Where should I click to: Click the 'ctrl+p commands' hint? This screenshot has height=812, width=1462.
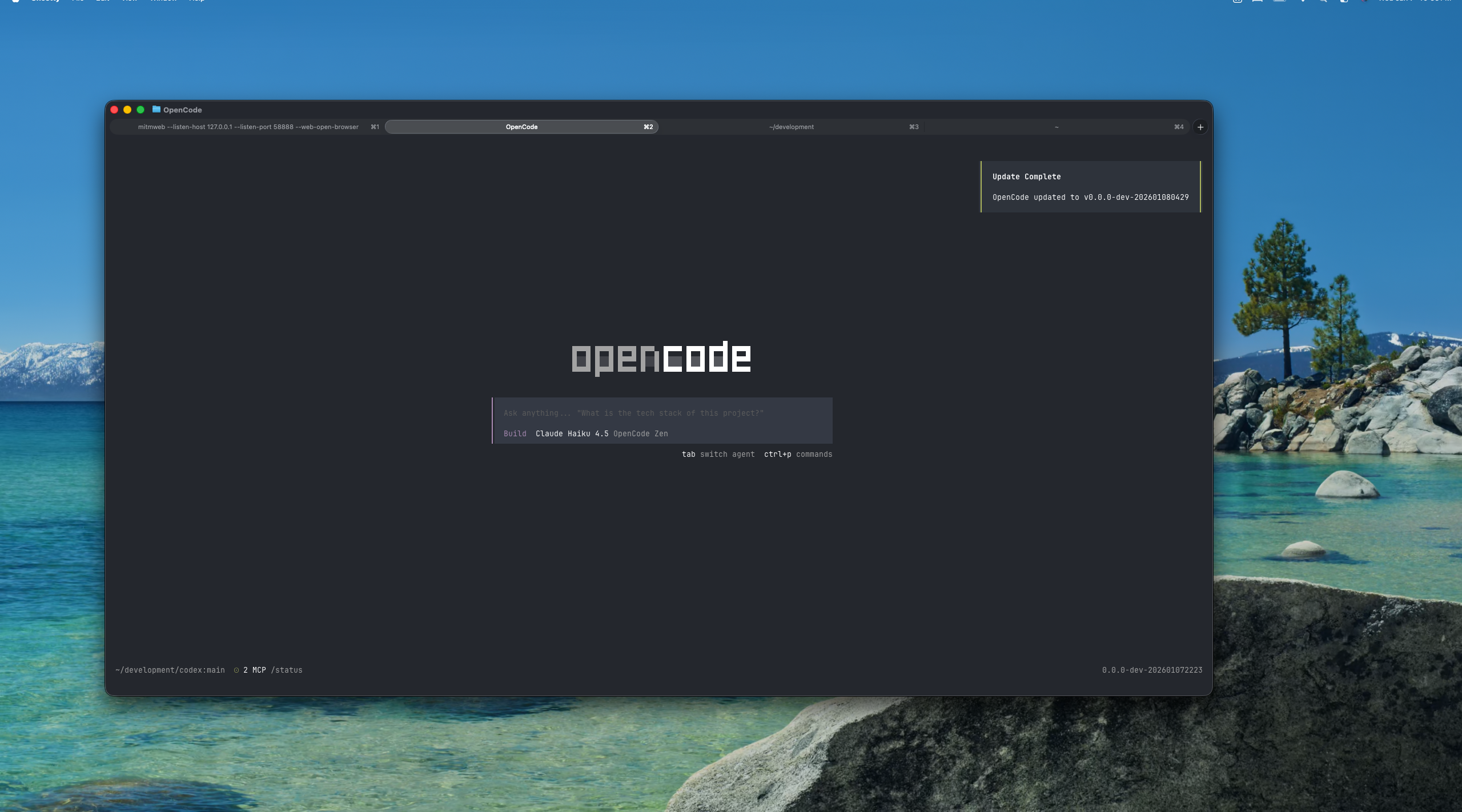(x=798, y=454)
